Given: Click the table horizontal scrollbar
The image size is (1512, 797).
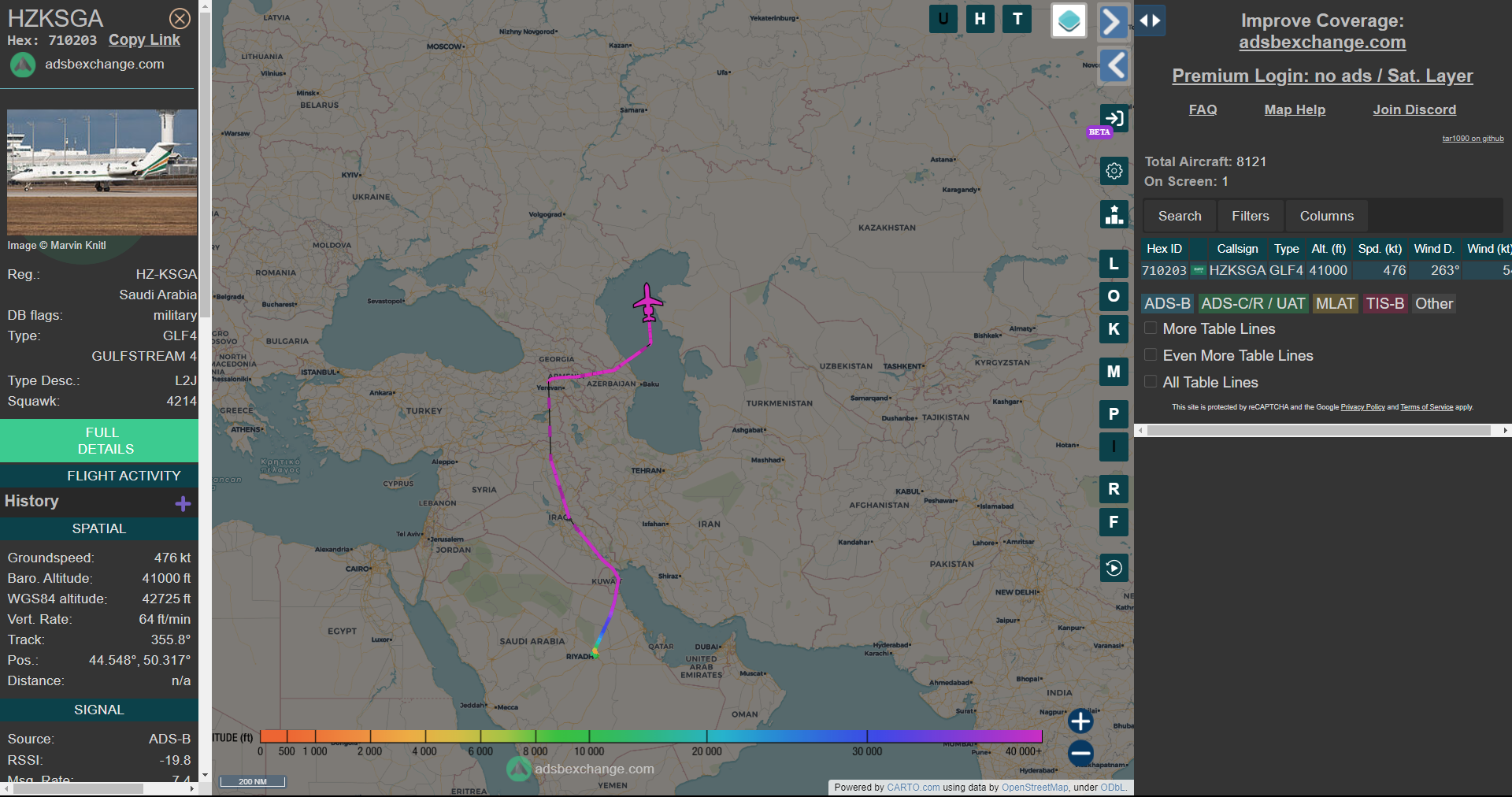Looking at the screenshot, I should tap(1319, 431).
